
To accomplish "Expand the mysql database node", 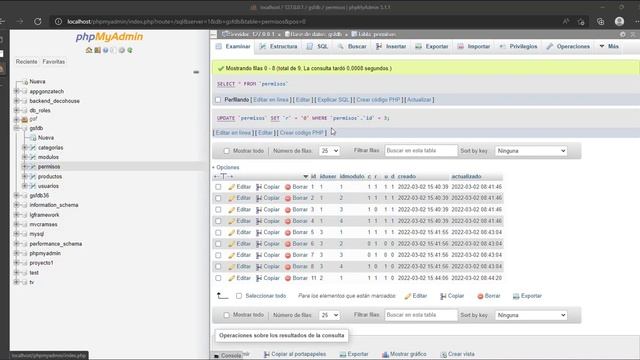I will tap(17, 234).
